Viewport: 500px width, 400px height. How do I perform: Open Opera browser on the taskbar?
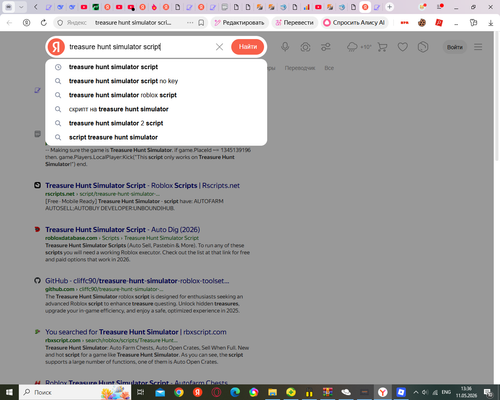click(x=216, y=392)
